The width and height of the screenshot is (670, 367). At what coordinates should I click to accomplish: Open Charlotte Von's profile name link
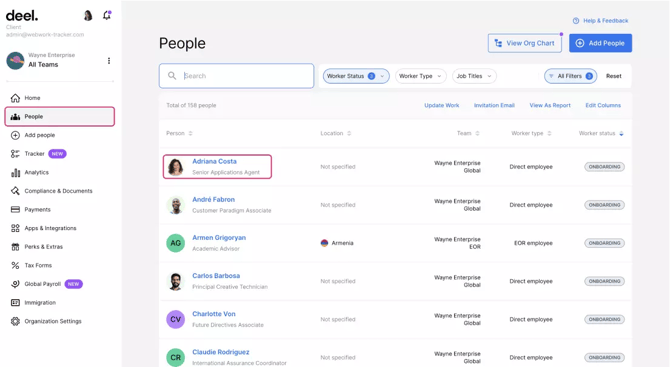coord(214,314)
